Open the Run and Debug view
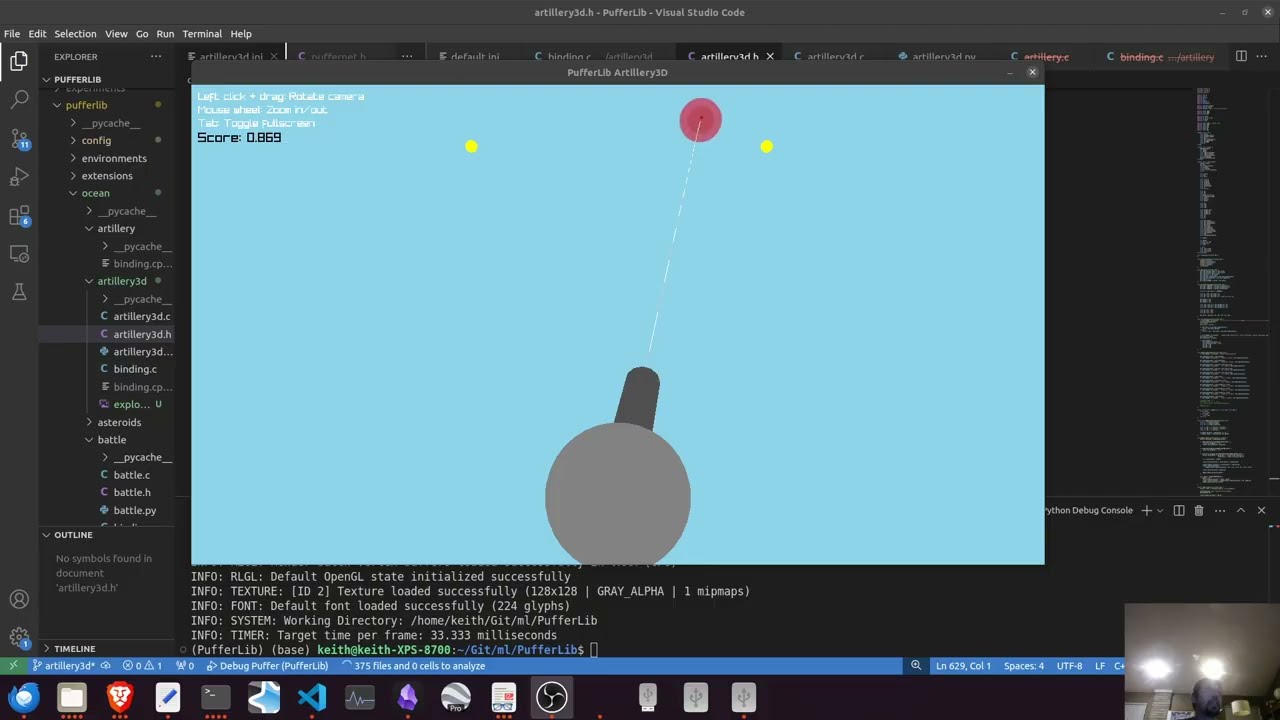The image size is (1280, 720). pos(19,177)
